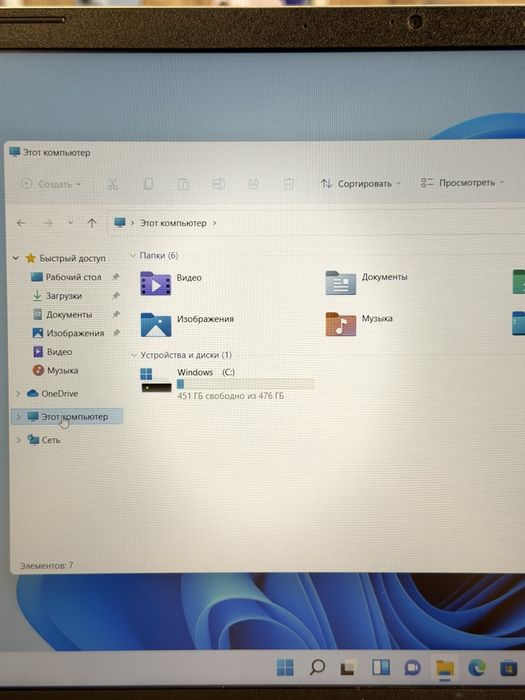The height and width of the screenshot is (700, 525).
Task: Click the pin icon next to Рабочий стол
Action: click(x=116, y=277)
